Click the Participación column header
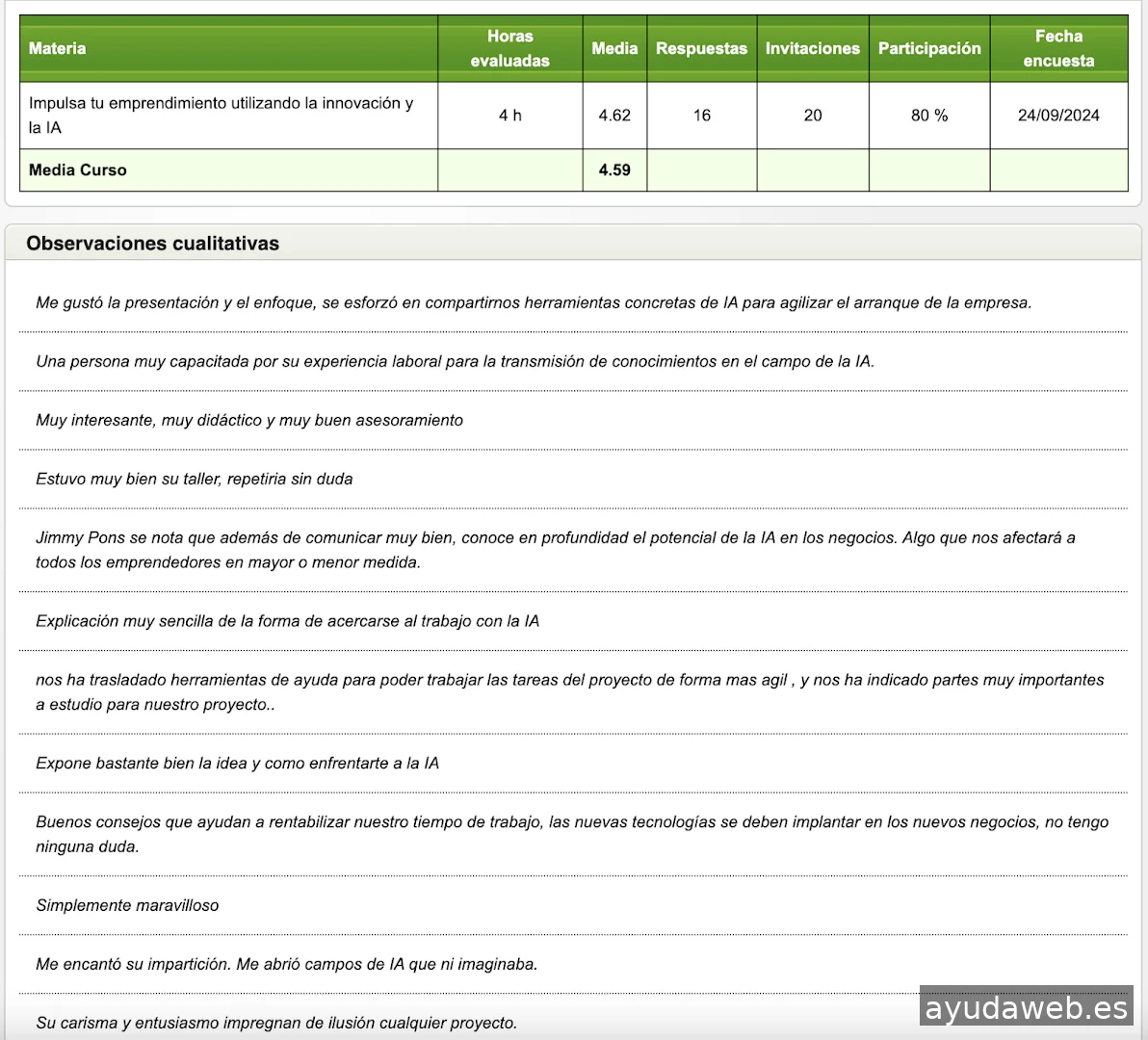This screenshot has width=1148, height=1040. point(928,48)
